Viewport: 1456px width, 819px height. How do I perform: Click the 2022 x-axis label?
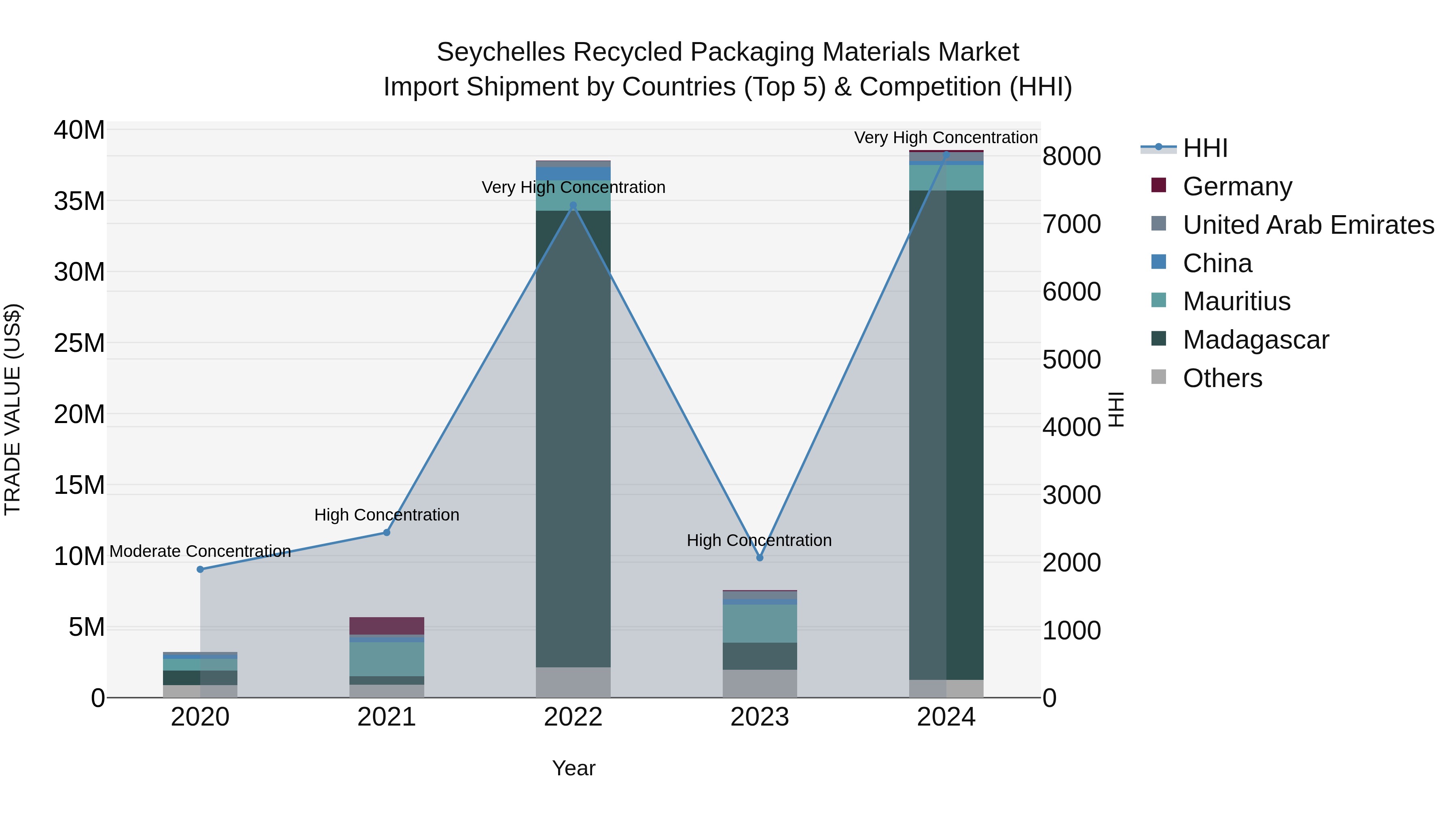573,717
